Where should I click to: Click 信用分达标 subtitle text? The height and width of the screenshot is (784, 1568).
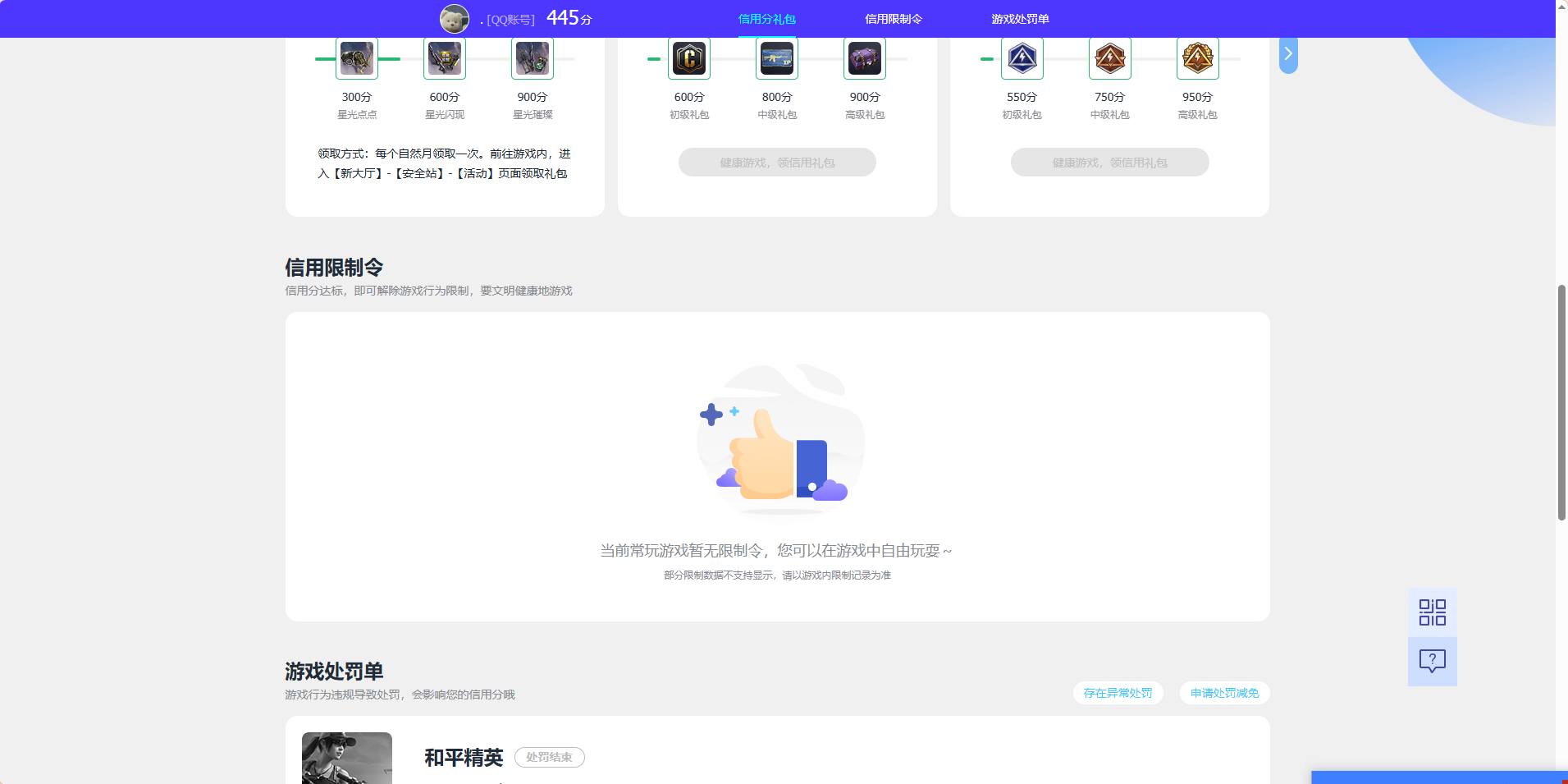click(x=428, y=291)
